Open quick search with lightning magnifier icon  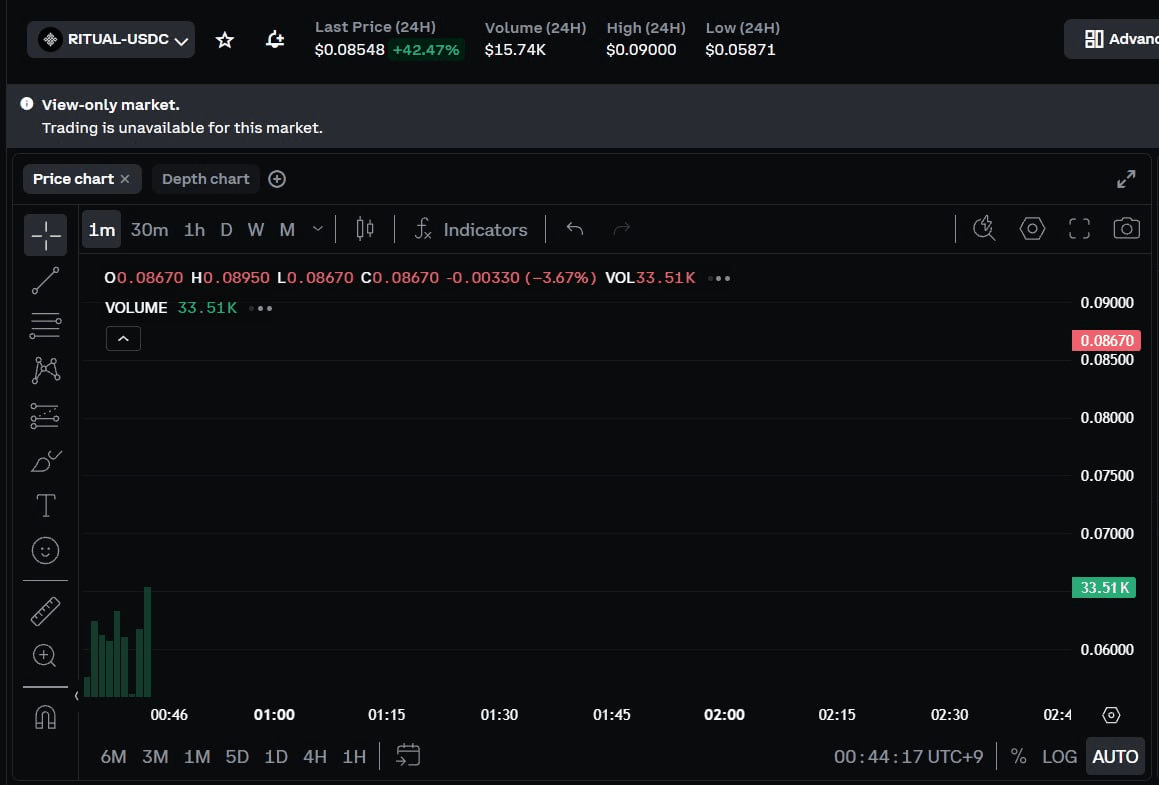(x=984, y=229)
